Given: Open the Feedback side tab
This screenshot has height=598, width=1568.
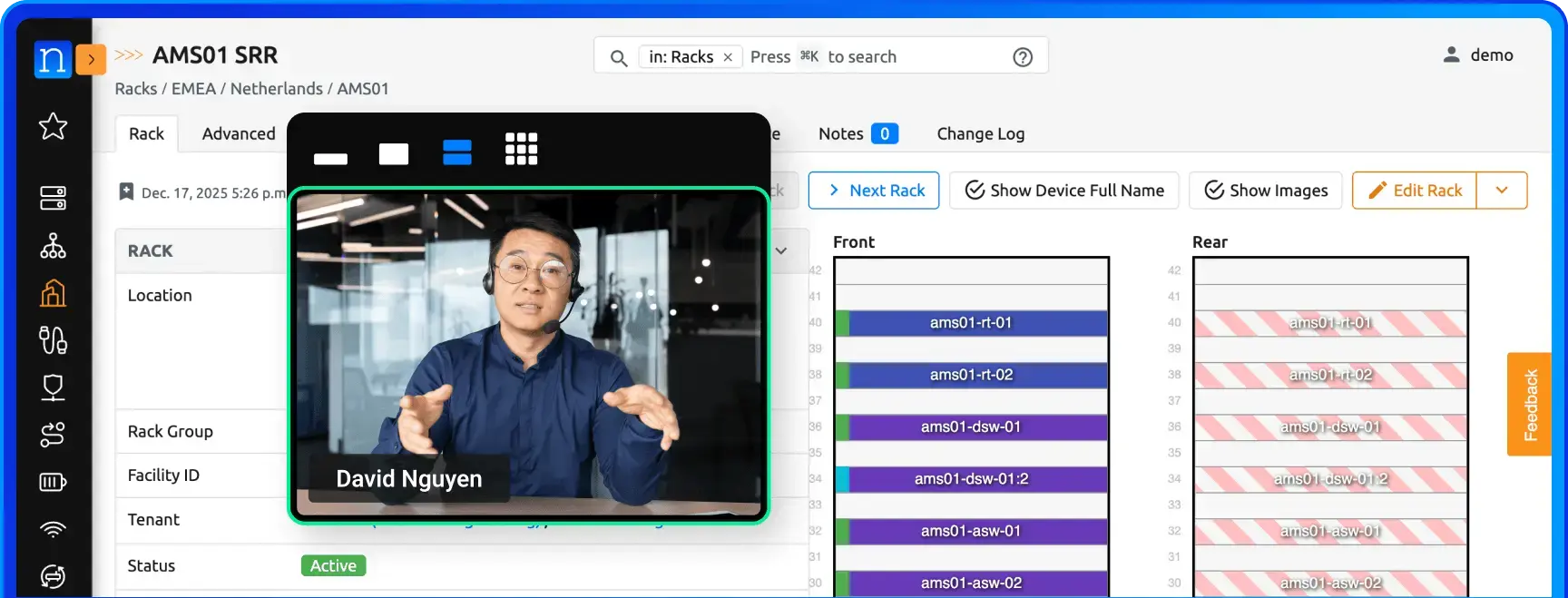Looking at the screenshot, I should click(x=1529, y=405).
